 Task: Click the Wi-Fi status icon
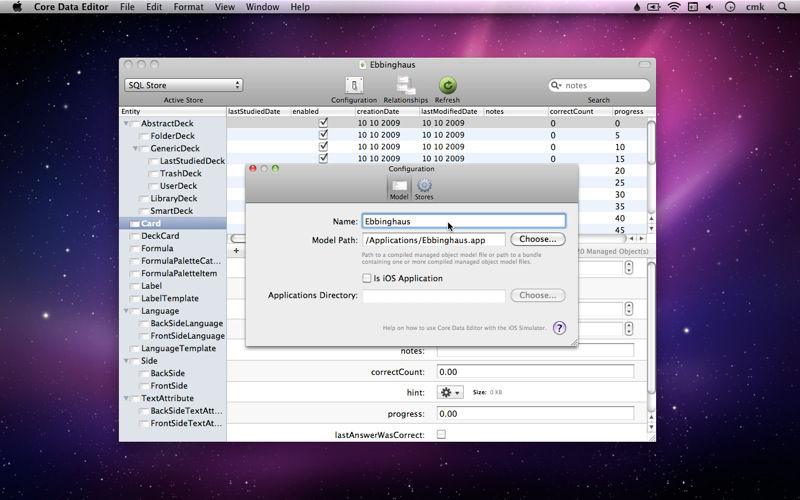(x=674, y=7)
